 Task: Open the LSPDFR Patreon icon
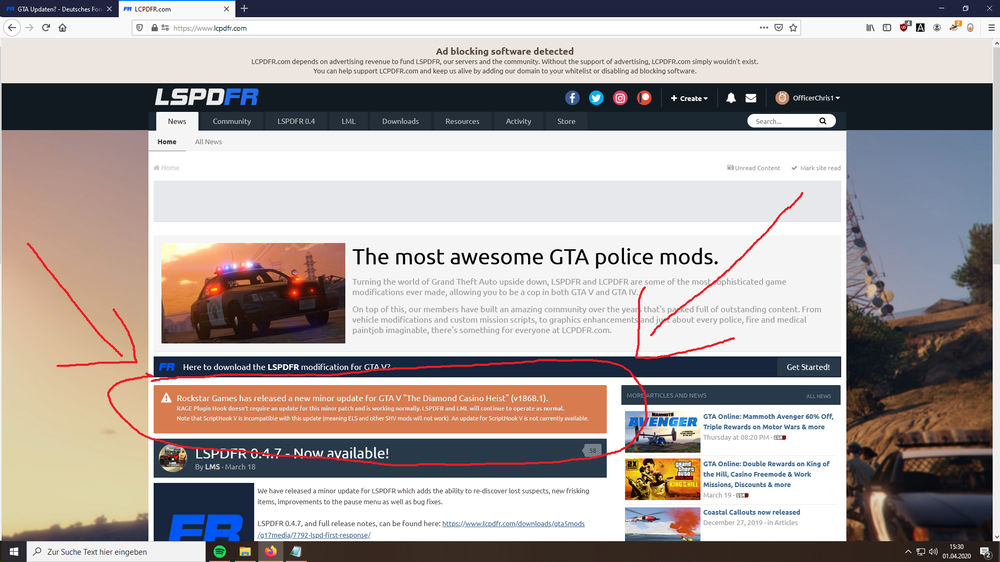(x=644, y=98)
